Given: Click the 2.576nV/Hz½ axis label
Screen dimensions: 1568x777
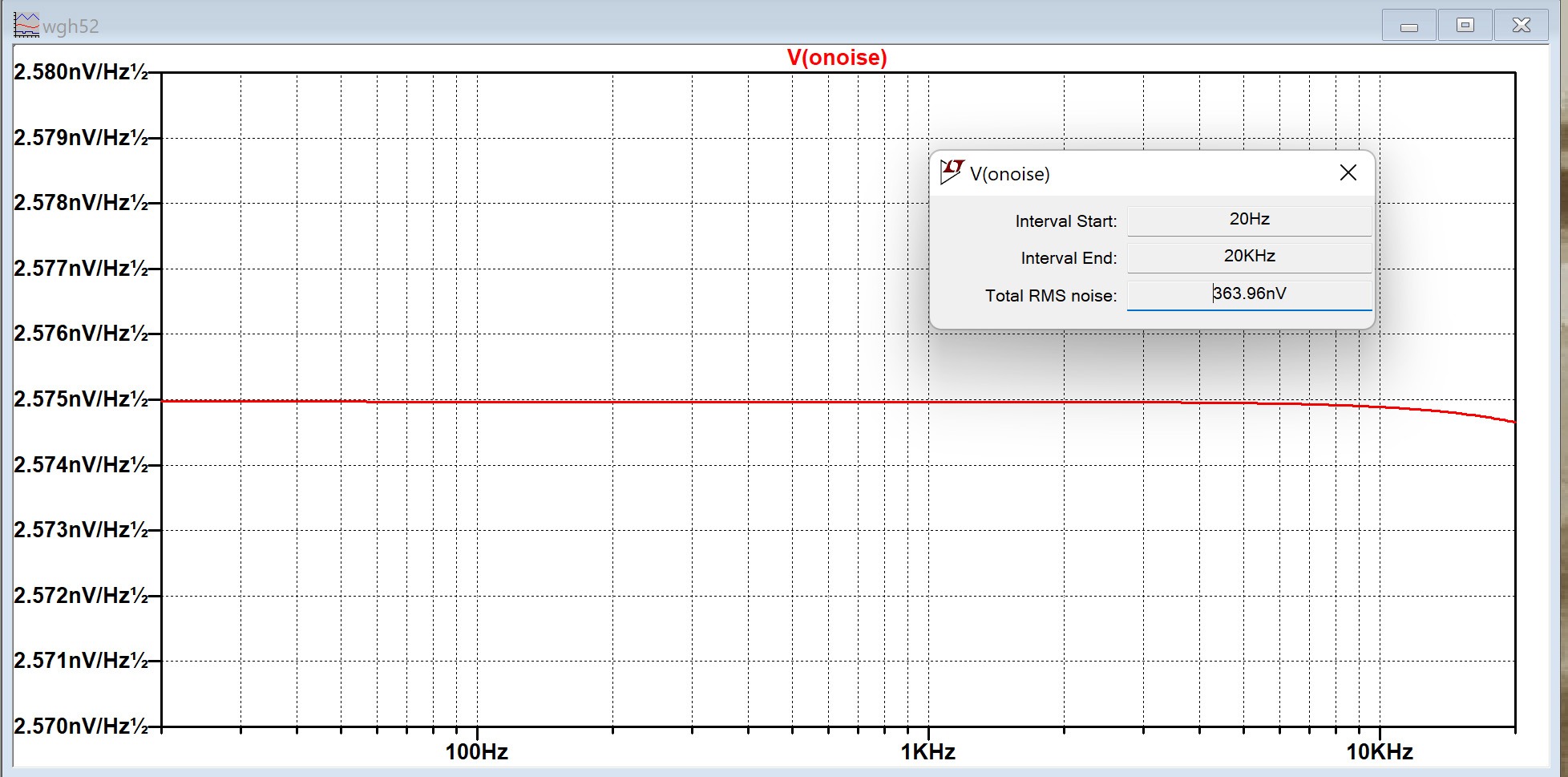Looking at the screenshot, I should [81, 334].
